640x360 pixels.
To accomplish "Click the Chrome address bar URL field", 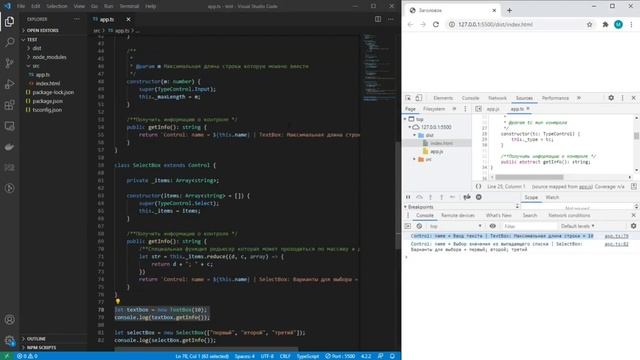I will click(x=516, y=24).
